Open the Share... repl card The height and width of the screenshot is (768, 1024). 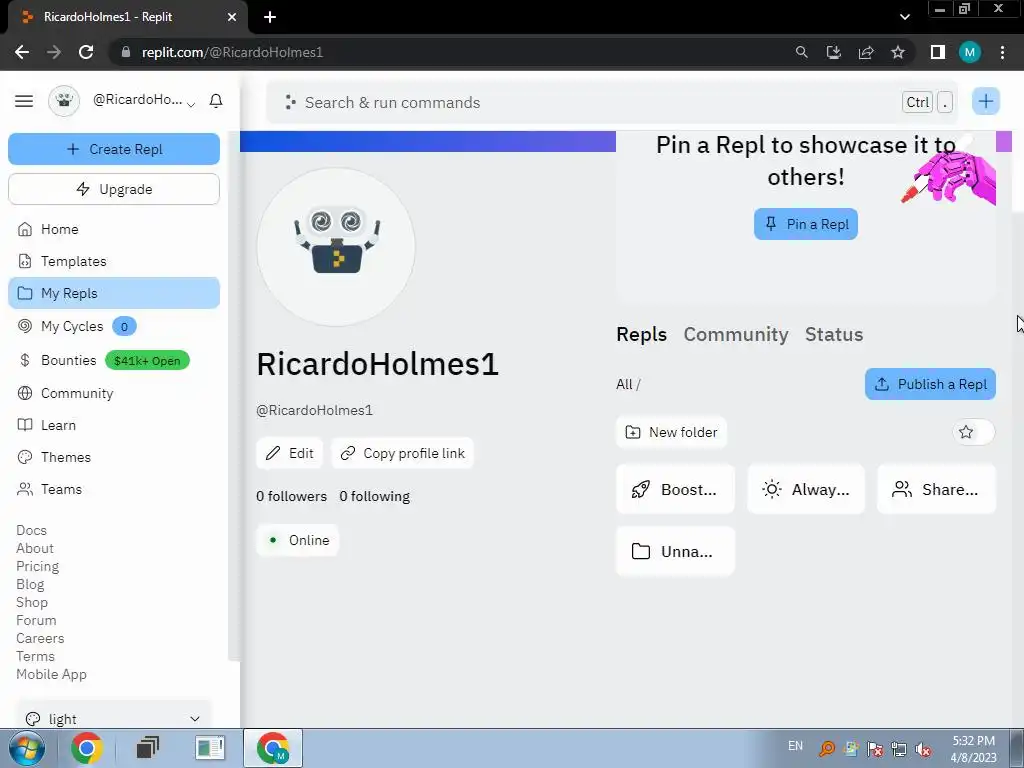pos(936,489)
